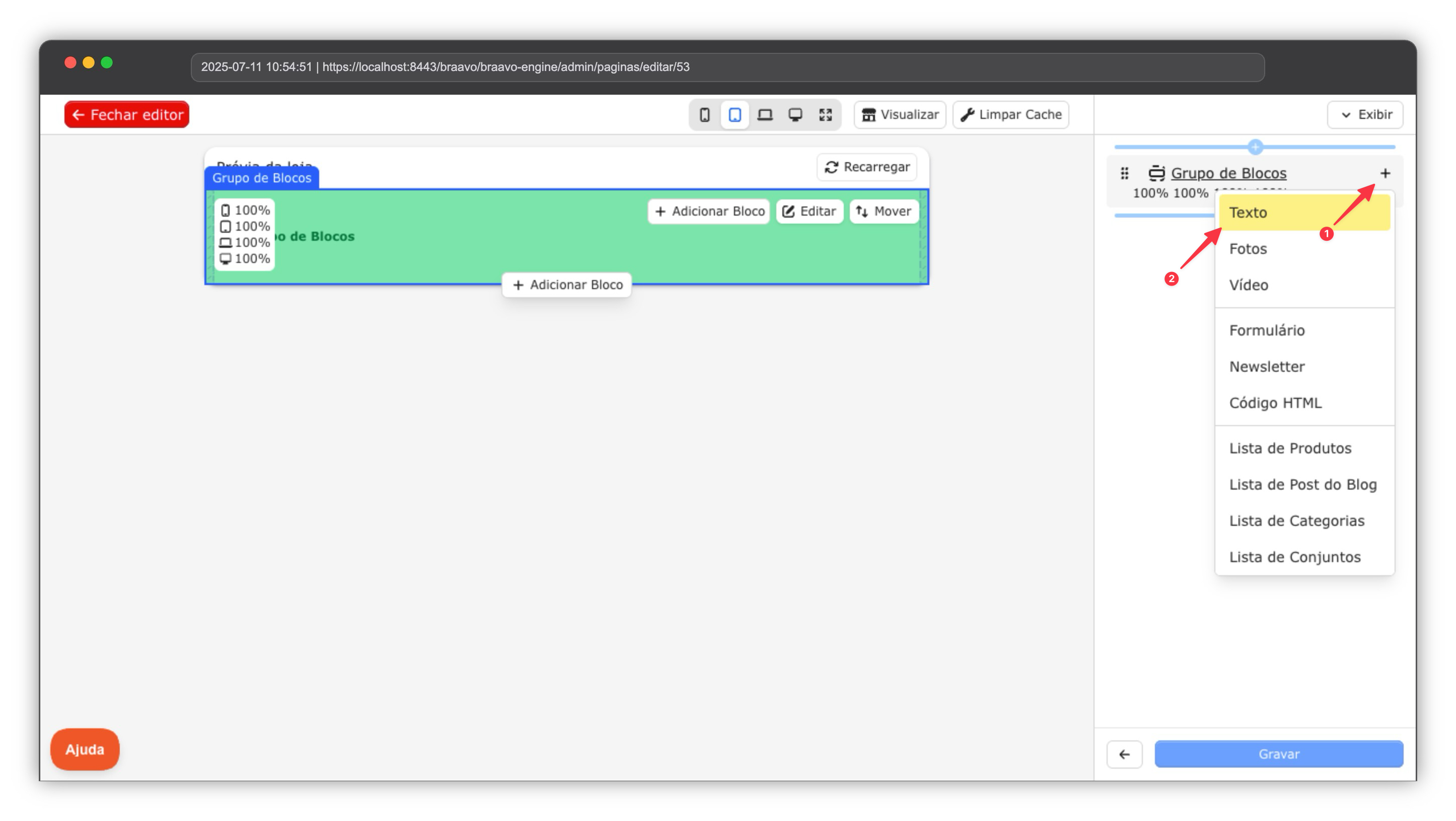Screen dimensions: 1456x821
Task: Select Lista de Produtos block type
Action: point(1290,448)
